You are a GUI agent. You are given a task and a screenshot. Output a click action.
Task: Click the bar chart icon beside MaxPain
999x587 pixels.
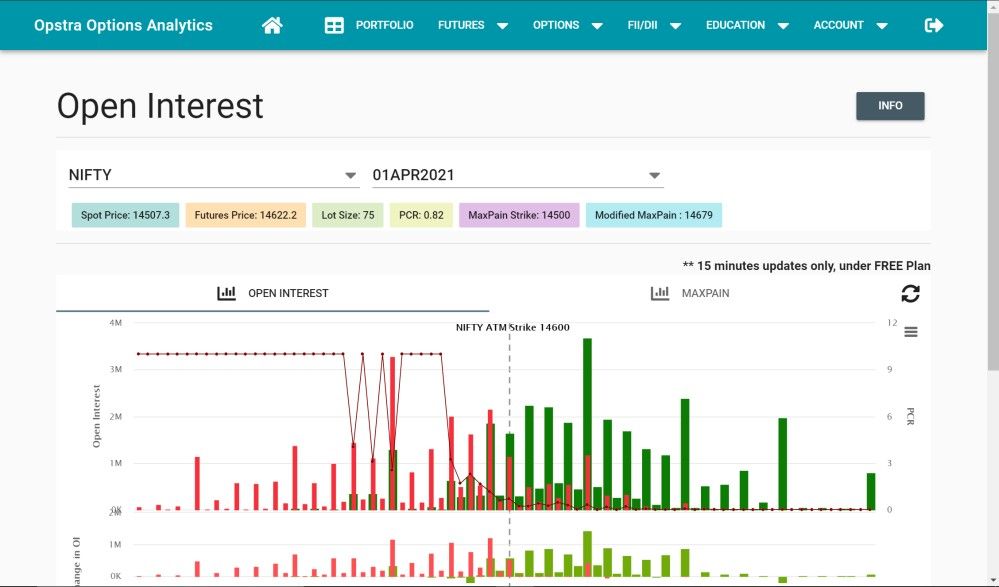pos(660,293)
